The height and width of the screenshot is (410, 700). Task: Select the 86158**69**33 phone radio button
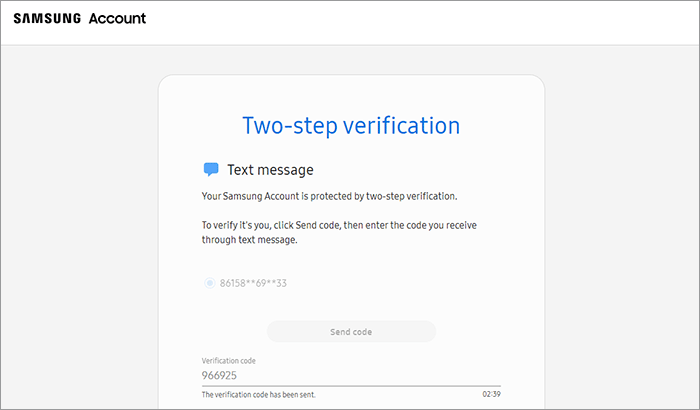point(210,283)
